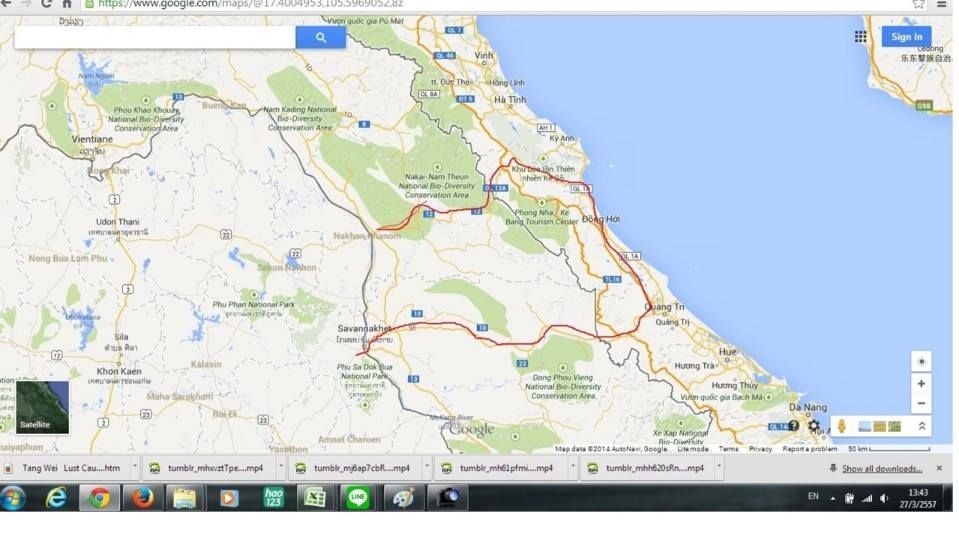
Task: Open dropdown arrow for tumblr_mj6ap7cbR download
Action: 426,468
